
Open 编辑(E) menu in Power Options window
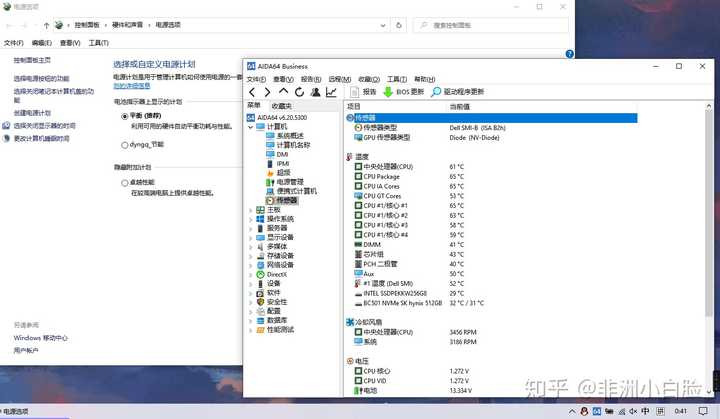click(41, 43)
